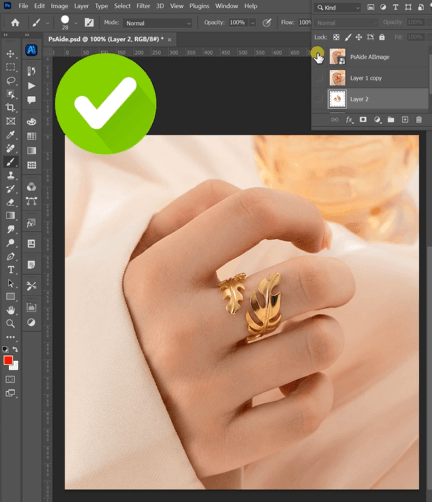Toggle visibility of Layer 2
Image resolution: width=432 pixels, height=502 pixels.
click(319, 99)
